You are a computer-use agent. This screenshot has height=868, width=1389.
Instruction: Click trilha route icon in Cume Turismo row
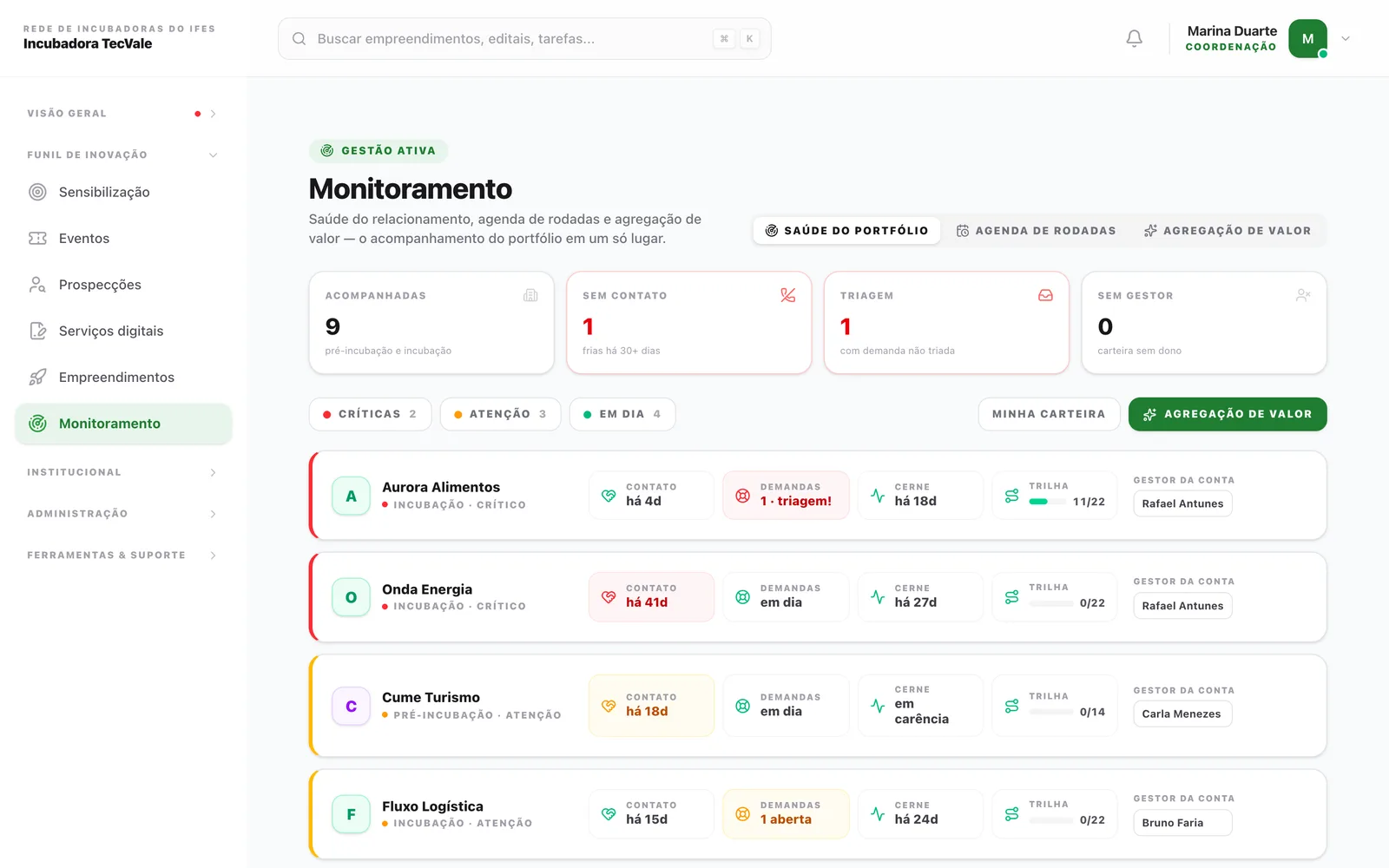coord(1011,706)
